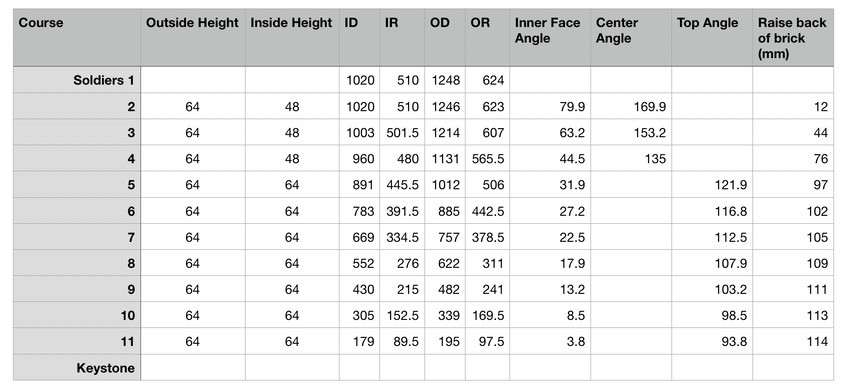Screen dimensions: 845x389
Task: Select the Raise back of brick header
Action: tap(793, 38)
